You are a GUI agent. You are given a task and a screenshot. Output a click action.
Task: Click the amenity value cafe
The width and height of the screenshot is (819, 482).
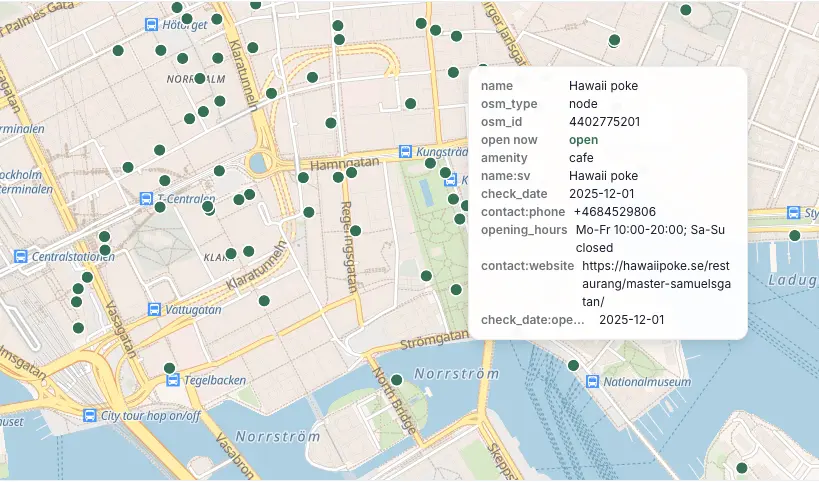point(581,158)
